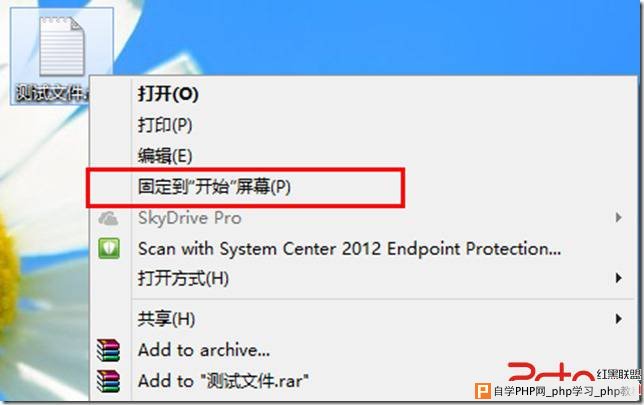This screenshot has height=405, width=644.
Task: Click the red 红黑联盟 watermark logo
Action: [574, 372]
